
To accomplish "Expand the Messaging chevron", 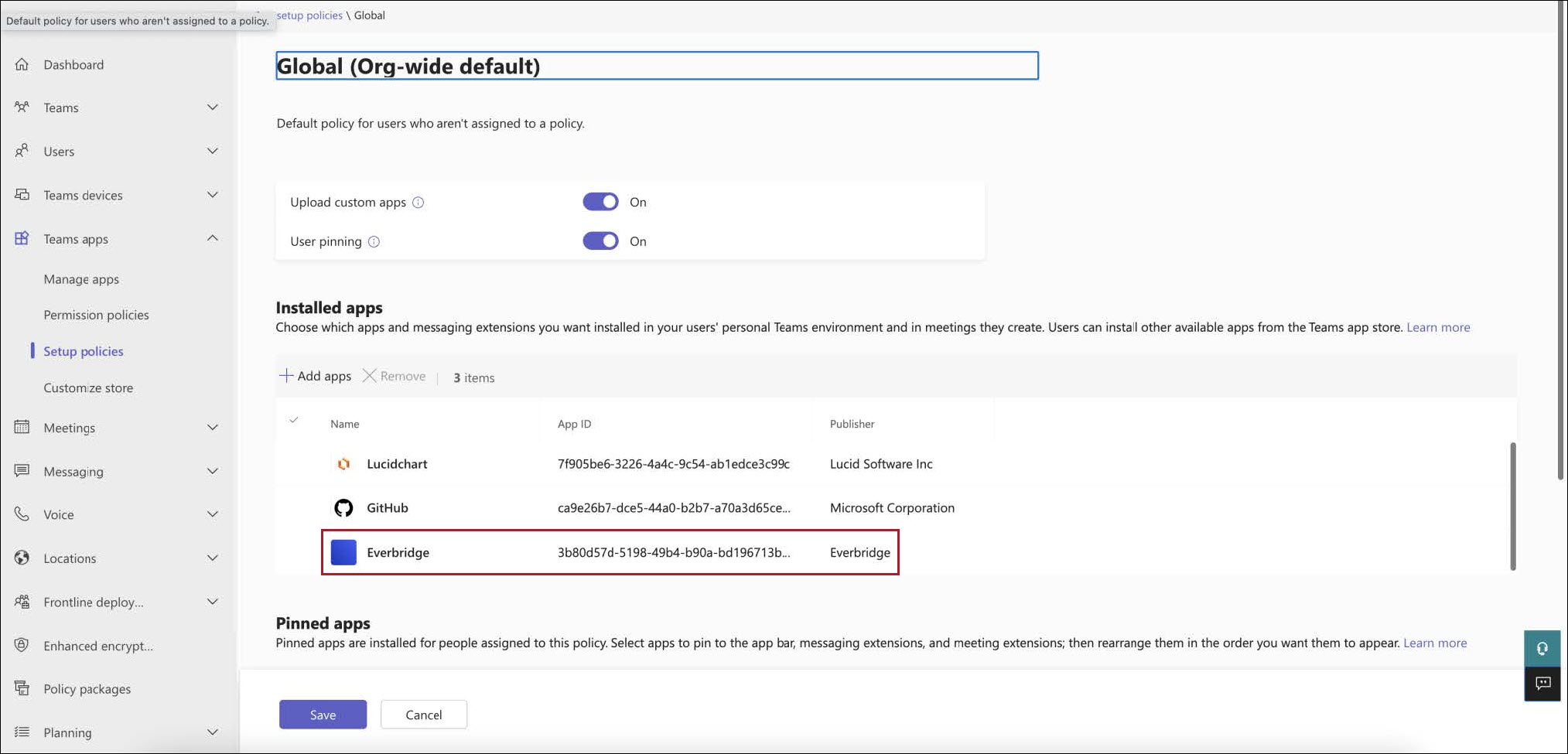I will tap(212, 471).
